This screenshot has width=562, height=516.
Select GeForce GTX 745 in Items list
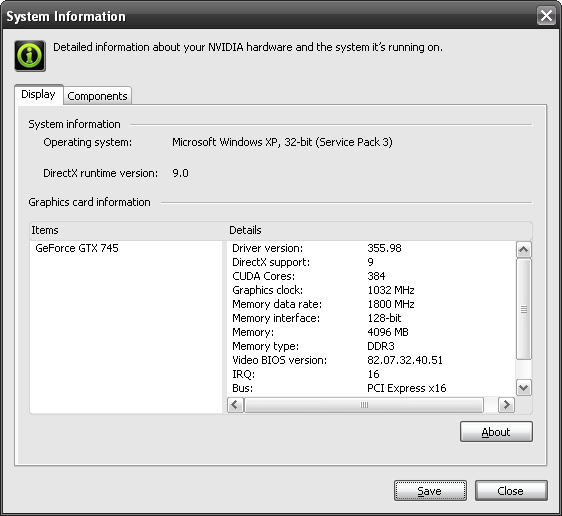tap(77, 248)
